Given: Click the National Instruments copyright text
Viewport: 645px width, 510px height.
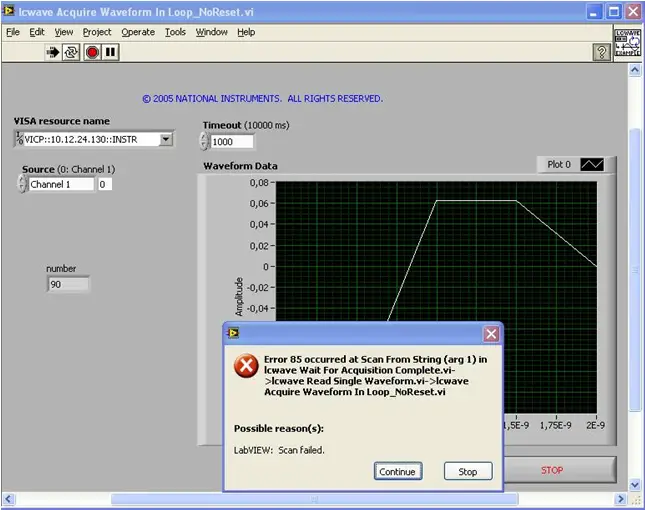Looking at the screenshot, I should (262, 99).
